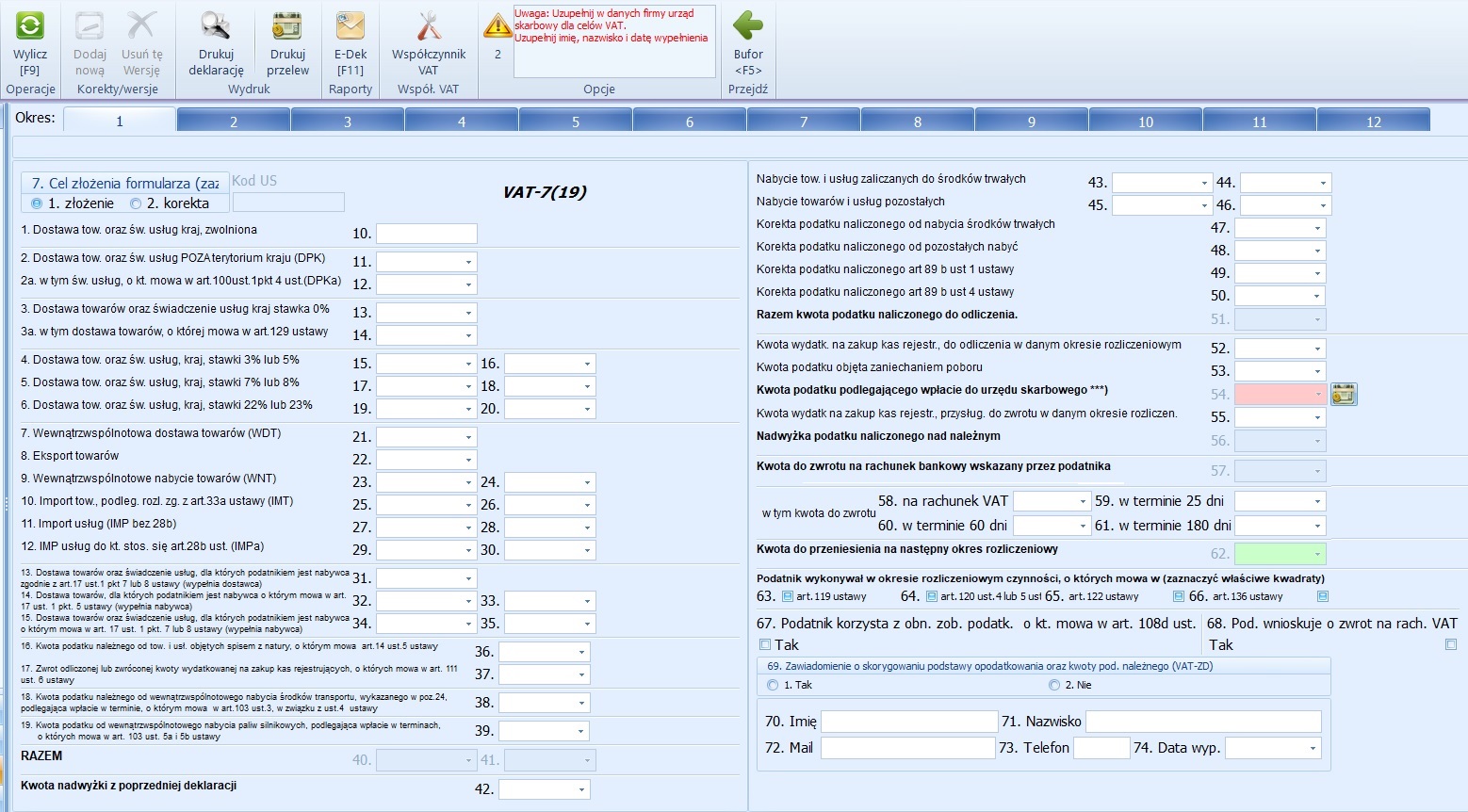Open dropdown of field 58 na rachunek VAT

[1082, 501]
